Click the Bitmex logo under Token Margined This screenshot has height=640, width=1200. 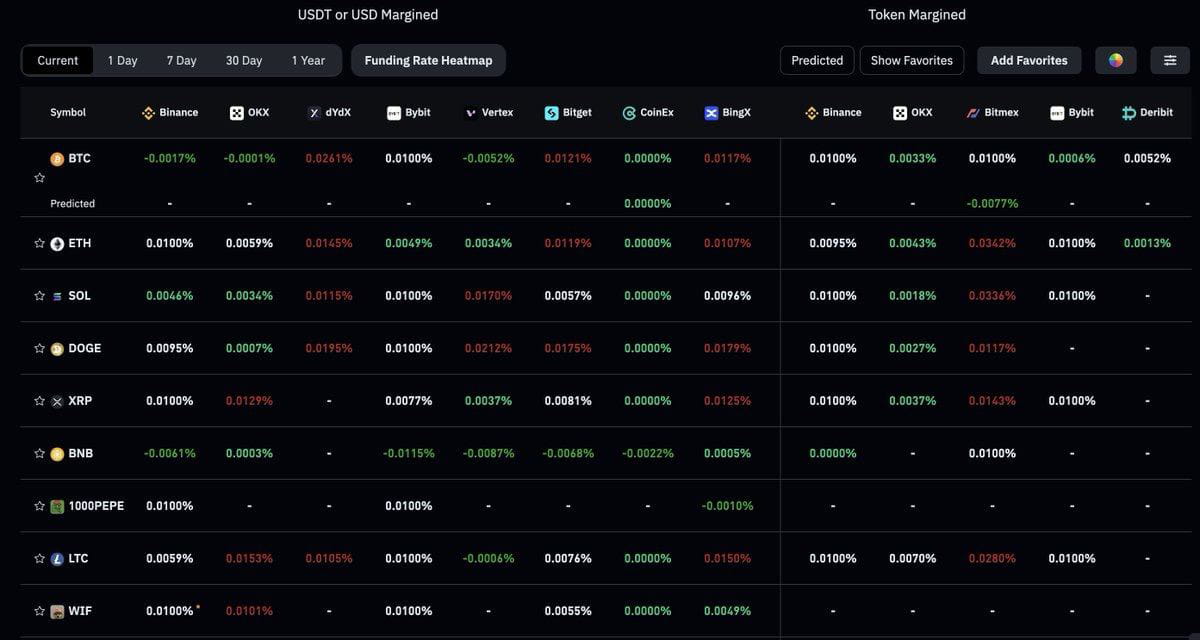(x=971, y=112)
